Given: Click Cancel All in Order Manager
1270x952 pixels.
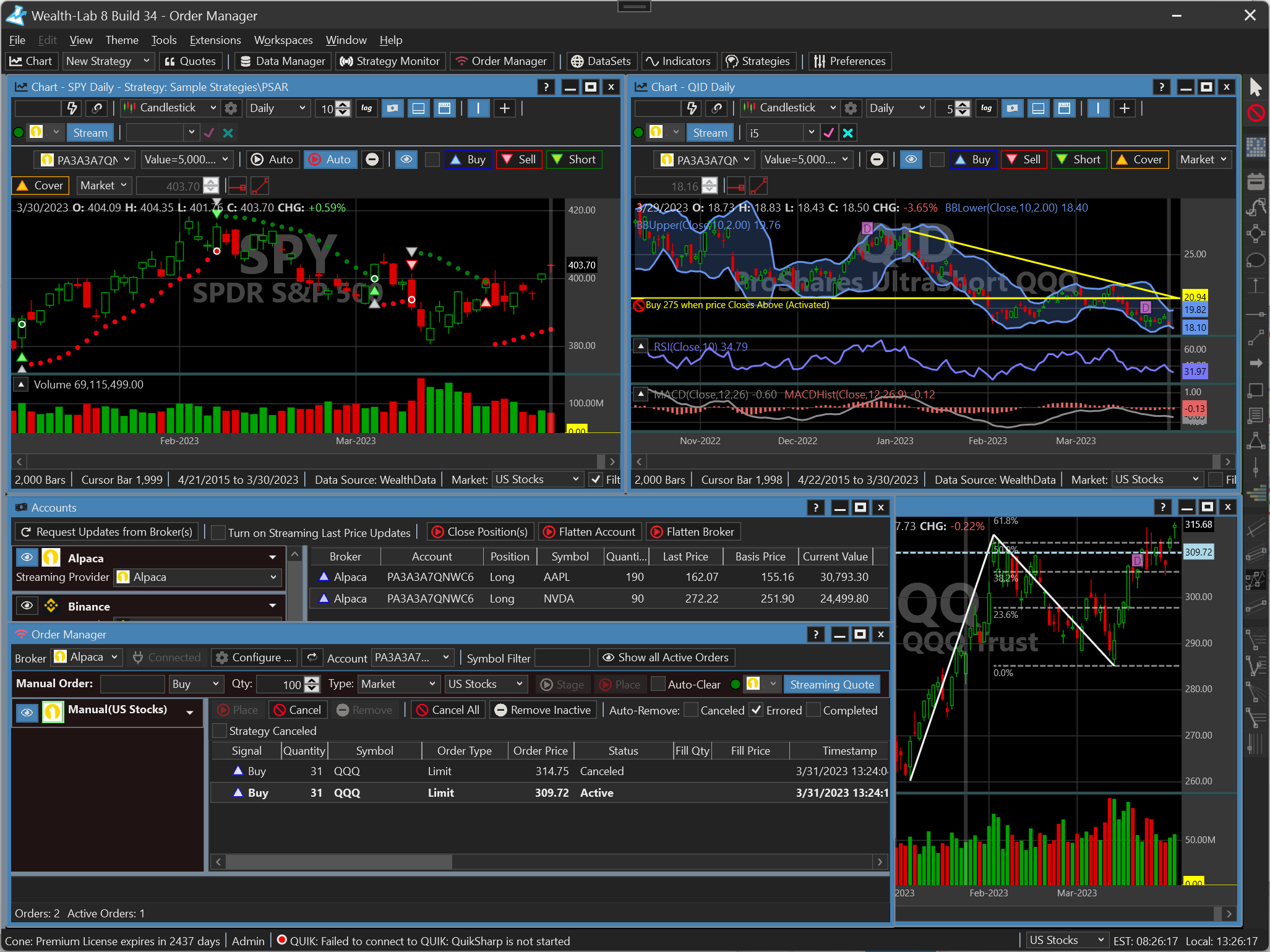Looking at the screenshot, I should tap(448, 710).
